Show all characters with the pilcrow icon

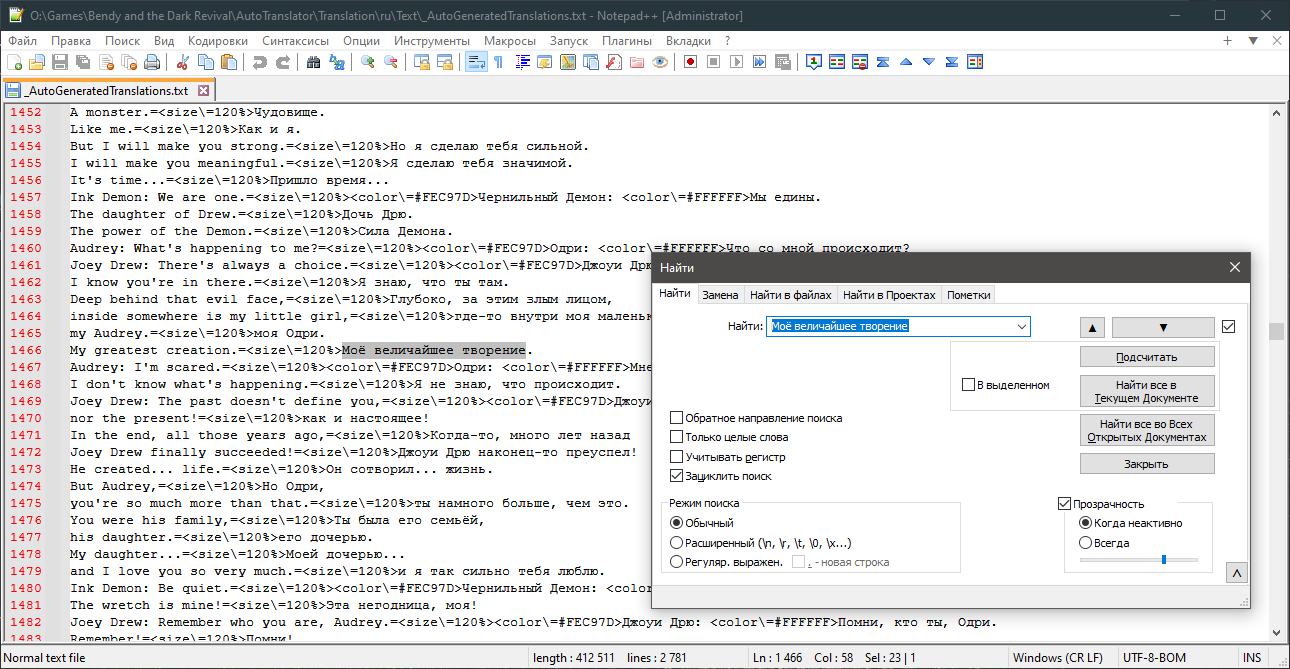pos(498,62)
